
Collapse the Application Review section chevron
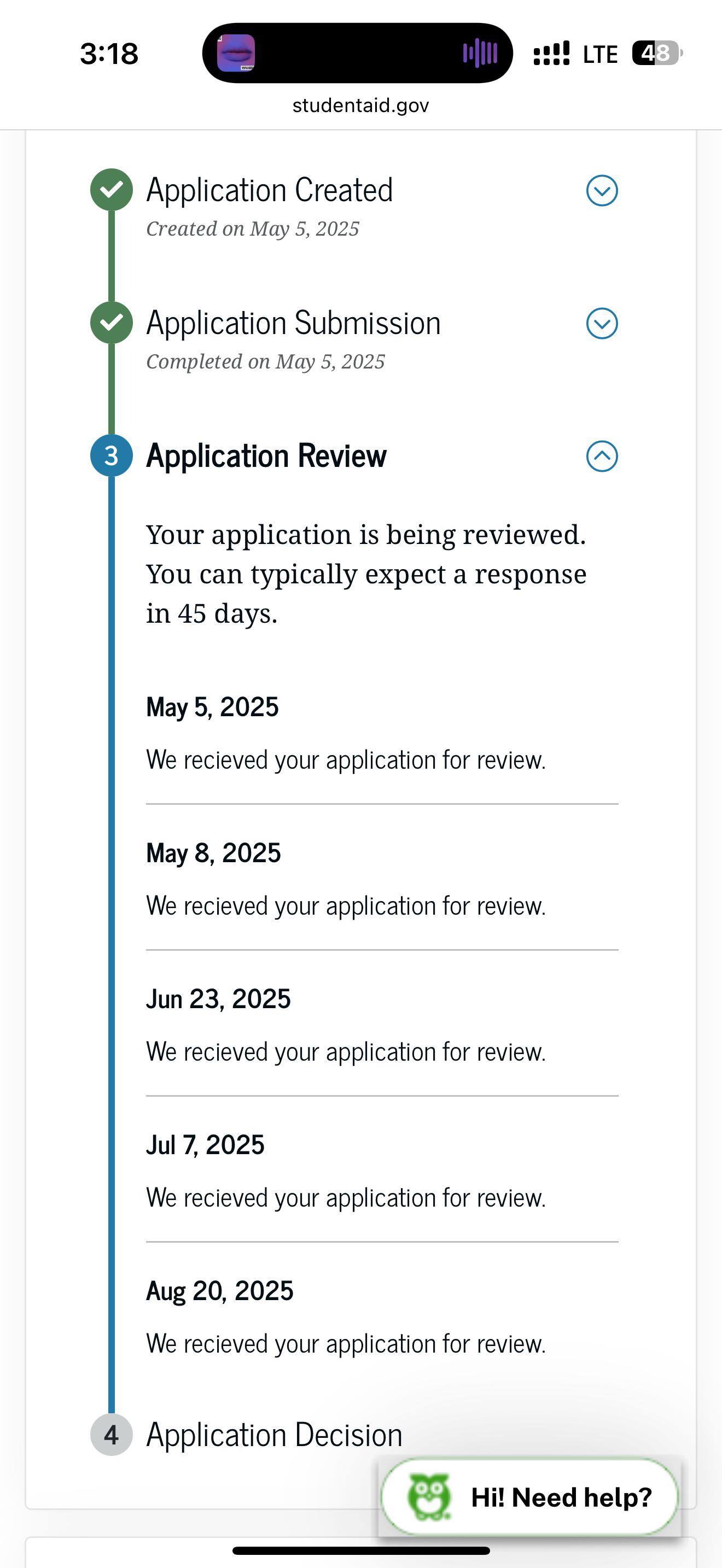click(x=602, y=456)
